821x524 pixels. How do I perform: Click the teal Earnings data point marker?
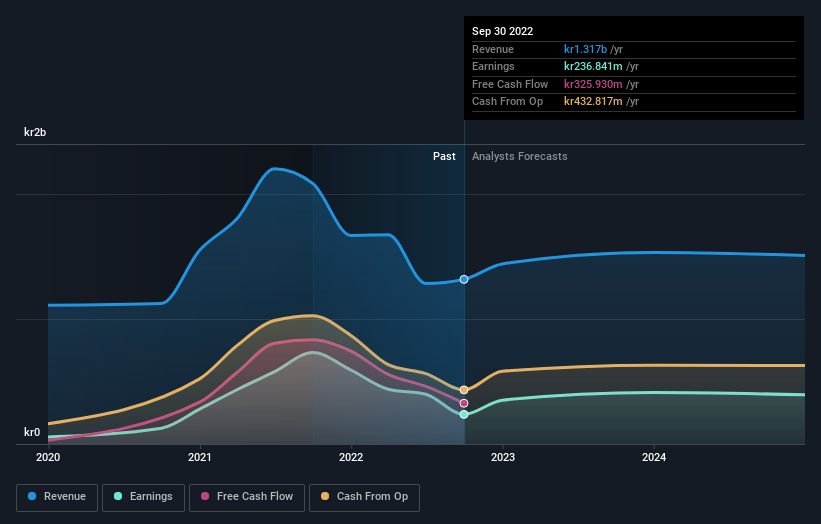(x=464, y=415)
